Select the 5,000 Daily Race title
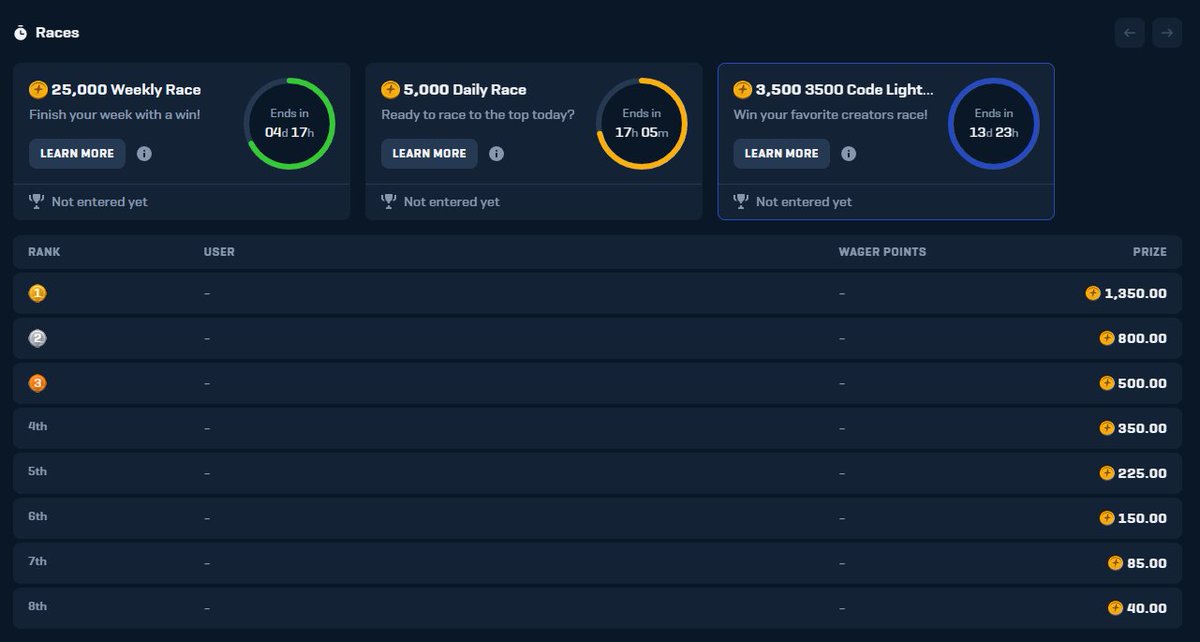 (465, 90)
